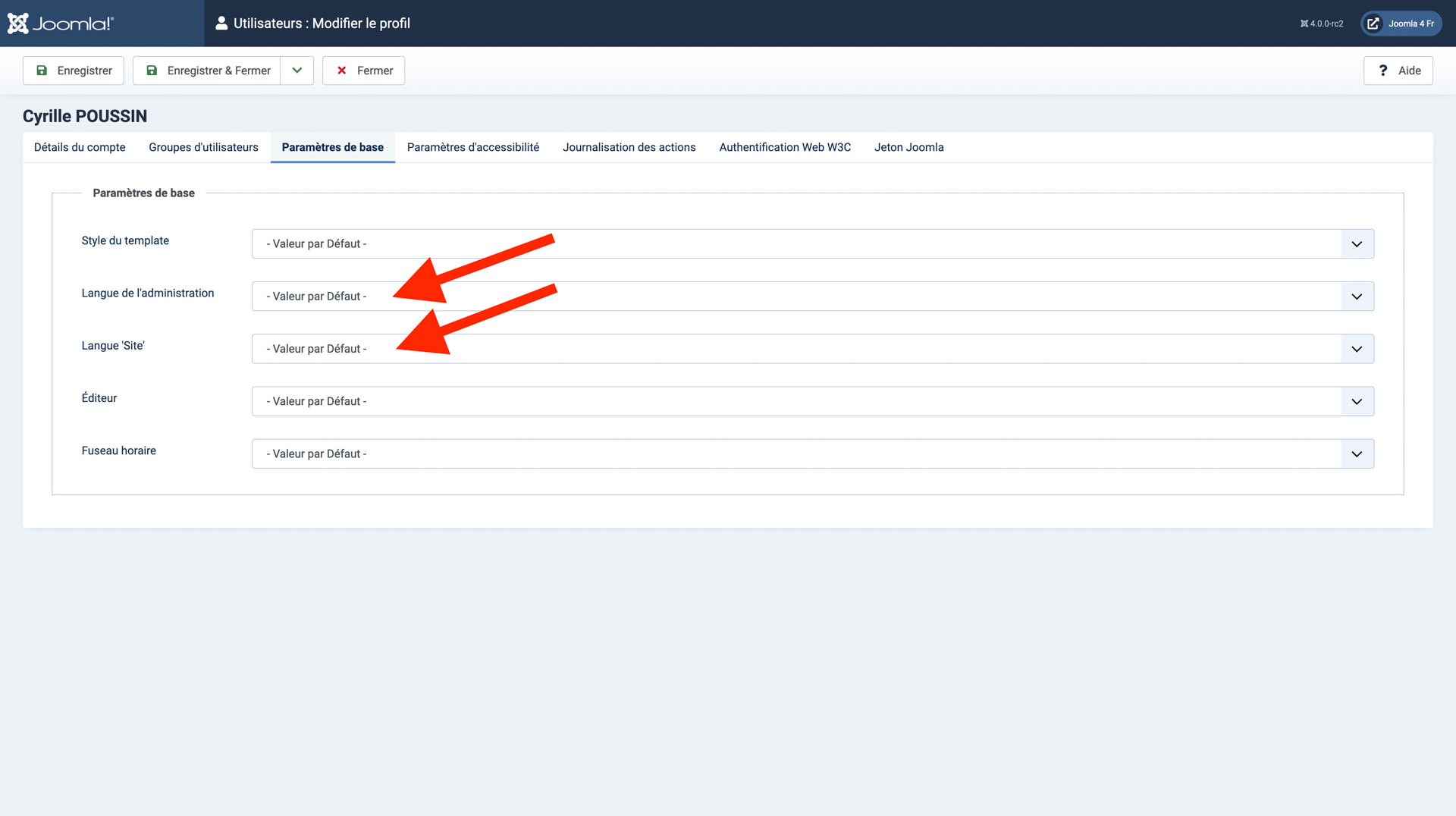Image resolution: width=1456 pixels, height=816 pixels.
Task: Click the Fermer close button
Action: click(x=364, y=71)
